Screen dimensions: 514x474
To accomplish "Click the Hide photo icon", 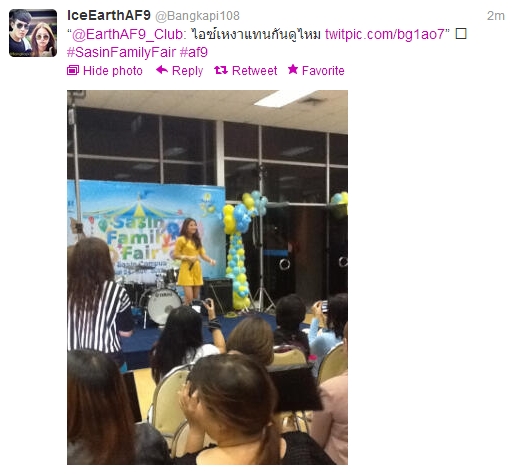I will click(x=73, y=70).
